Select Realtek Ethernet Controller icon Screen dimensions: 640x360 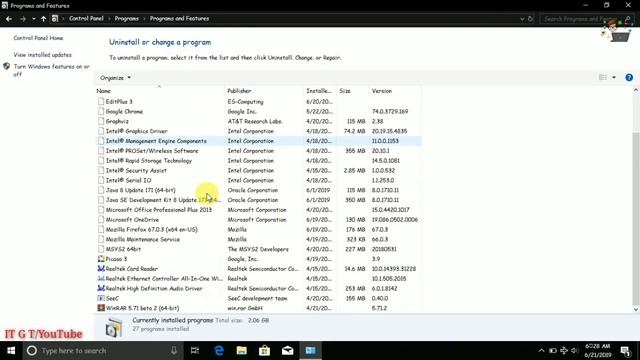coord(101,278)
